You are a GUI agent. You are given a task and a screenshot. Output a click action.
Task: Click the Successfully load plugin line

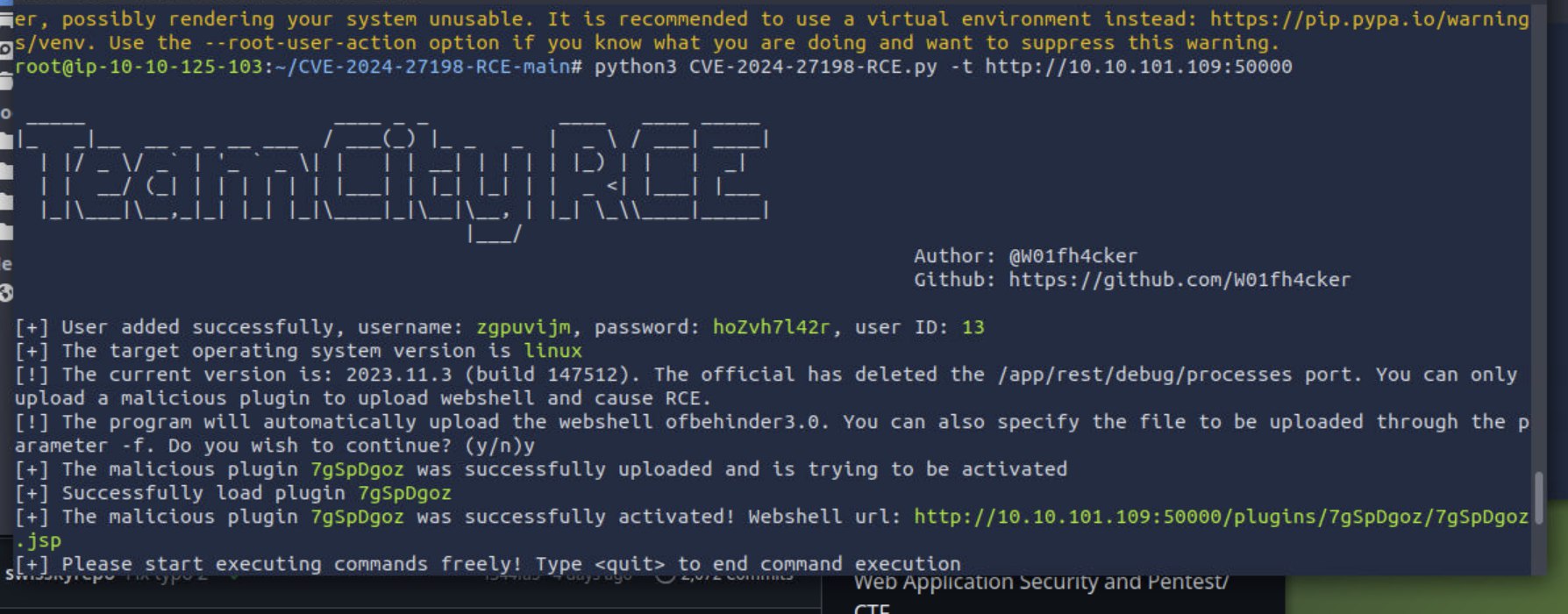point(233,493)
